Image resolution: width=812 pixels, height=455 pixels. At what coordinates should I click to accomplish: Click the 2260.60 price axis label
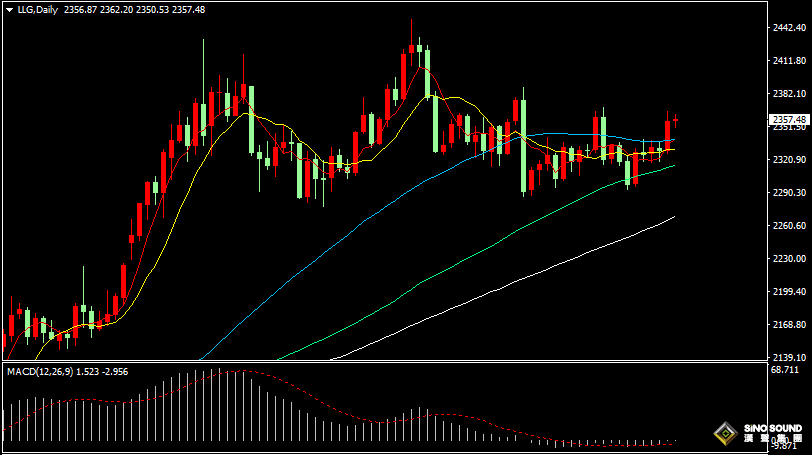pos(789,226)
